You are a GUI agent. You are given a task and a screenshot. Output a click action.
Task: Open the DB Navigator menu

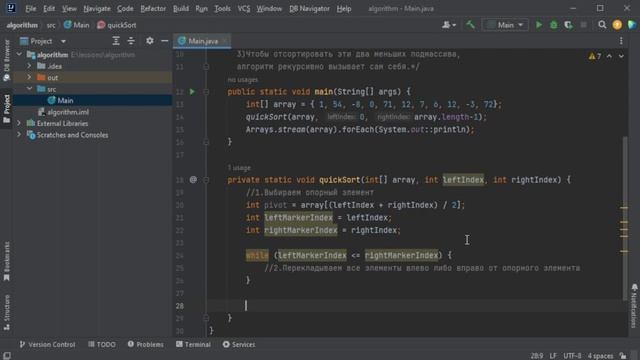(309, 9)
